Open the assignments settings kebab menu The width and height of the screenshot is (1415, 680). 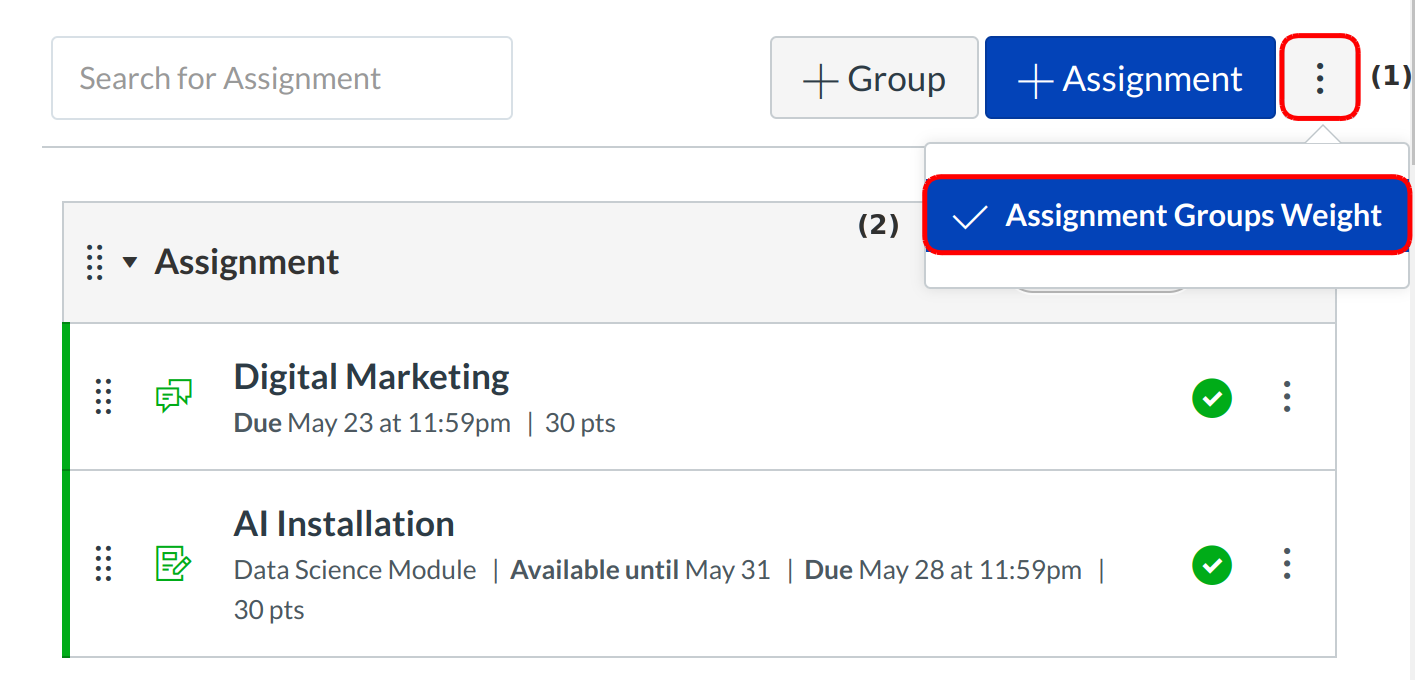pos(1319,78)
